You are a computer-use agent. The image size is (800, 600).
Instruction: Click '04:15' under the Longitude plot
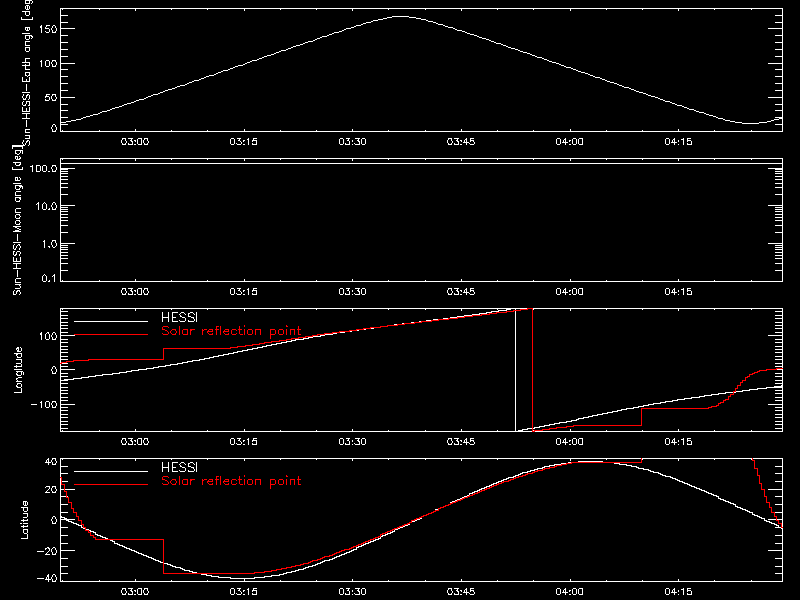[678, 441]
